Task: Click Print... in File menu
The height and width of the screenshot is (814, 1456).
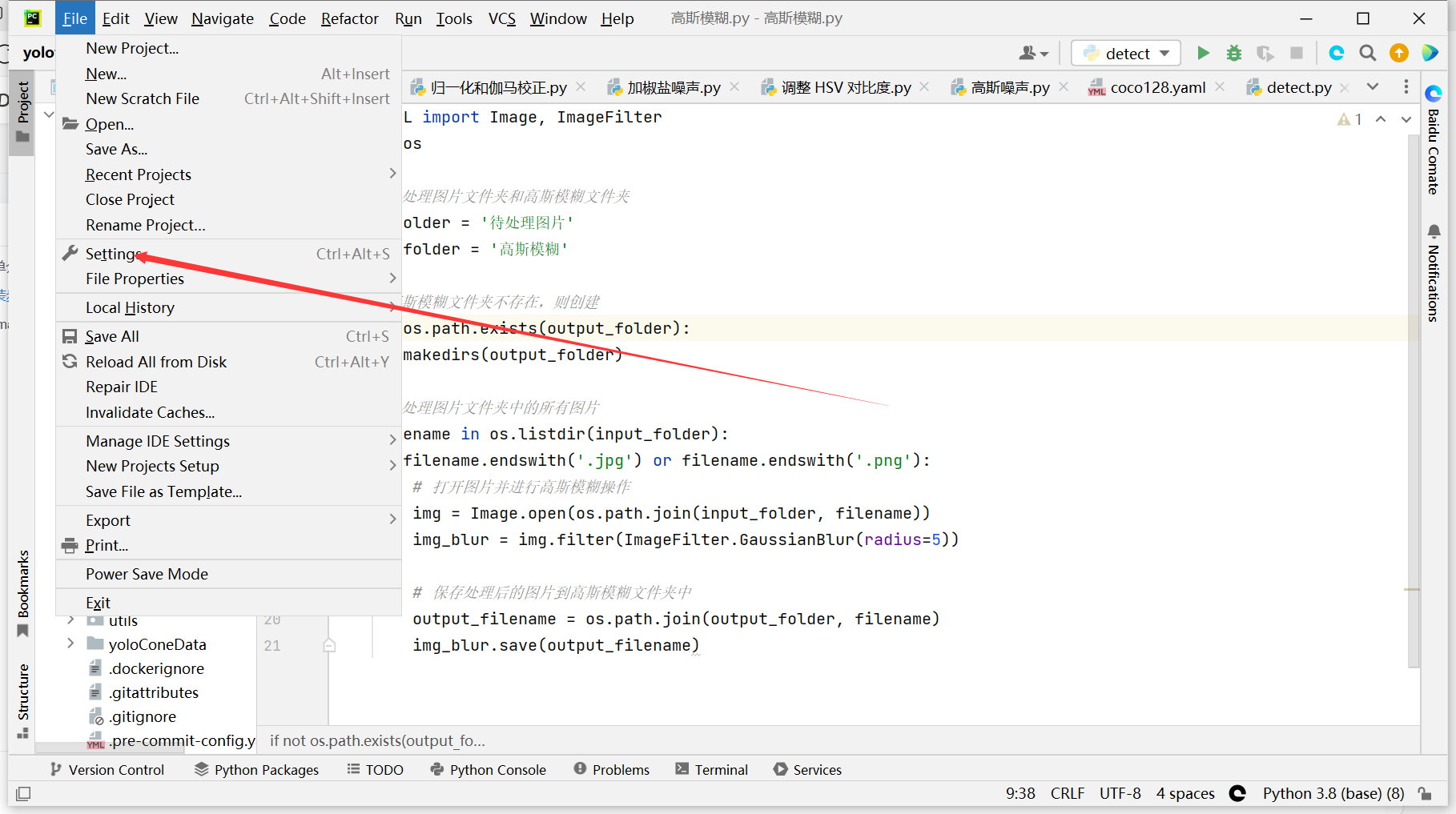Action: click(x=228, y=545)
